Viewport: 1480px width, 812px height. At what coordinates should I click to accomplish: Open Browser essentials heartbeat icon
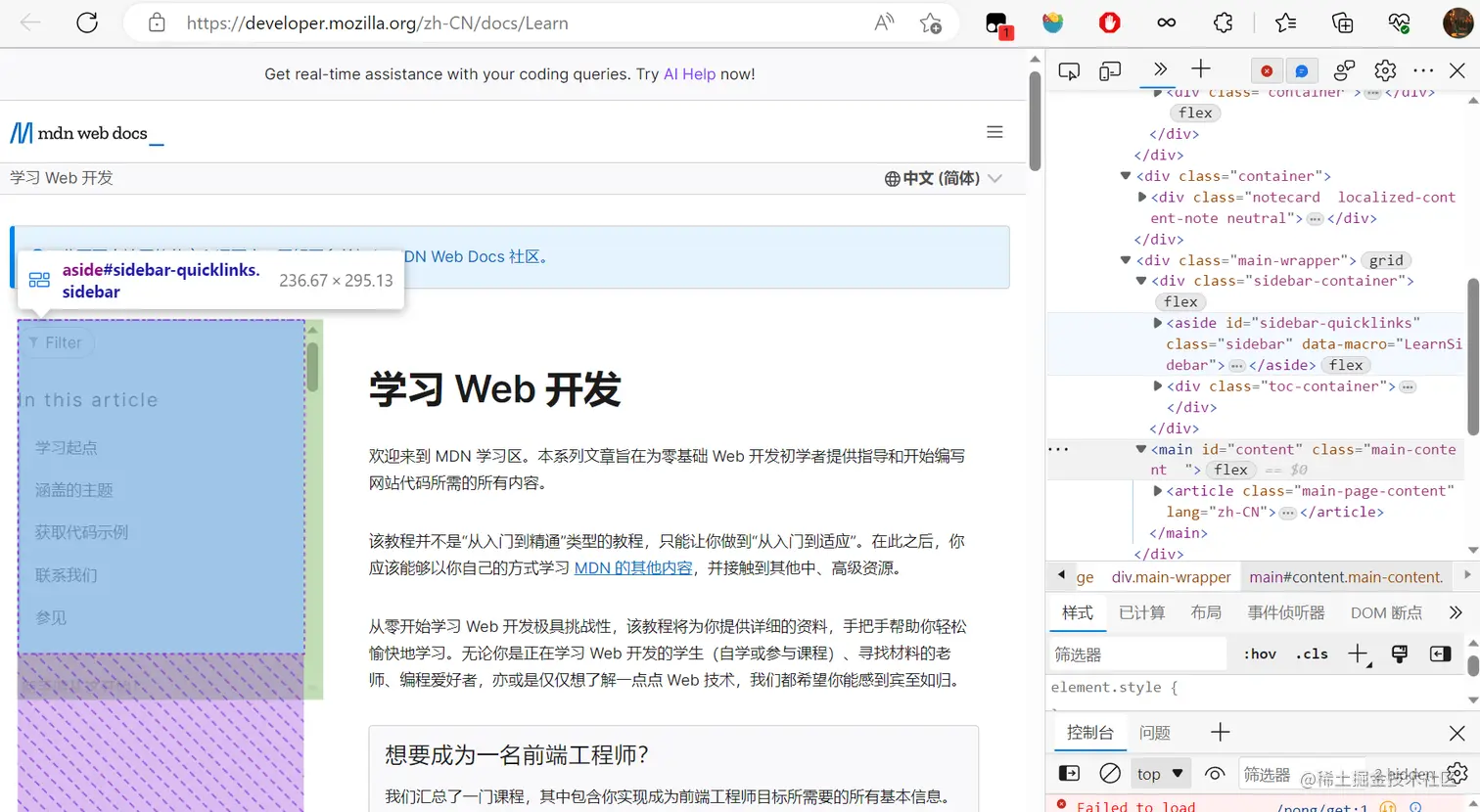click(x=1400, y=23)
